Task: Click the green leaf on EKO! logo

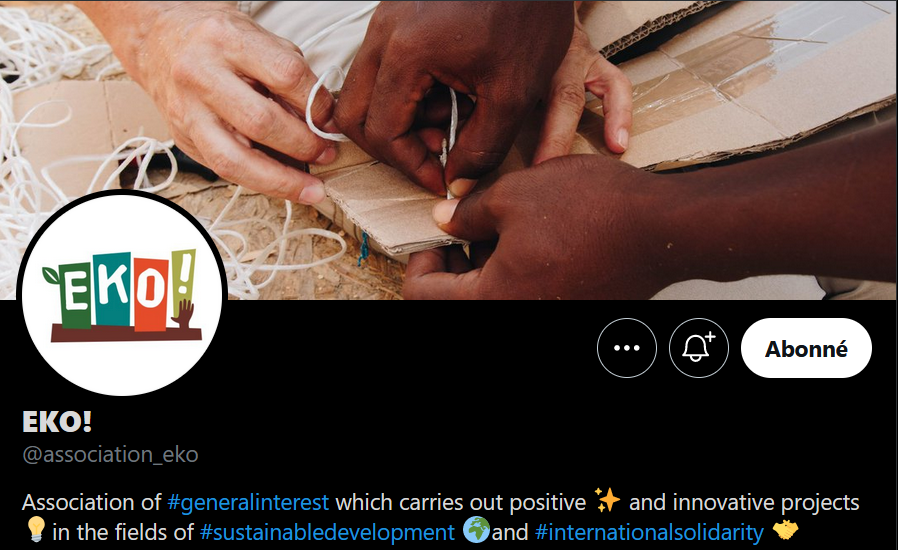Action: [51, 275]
